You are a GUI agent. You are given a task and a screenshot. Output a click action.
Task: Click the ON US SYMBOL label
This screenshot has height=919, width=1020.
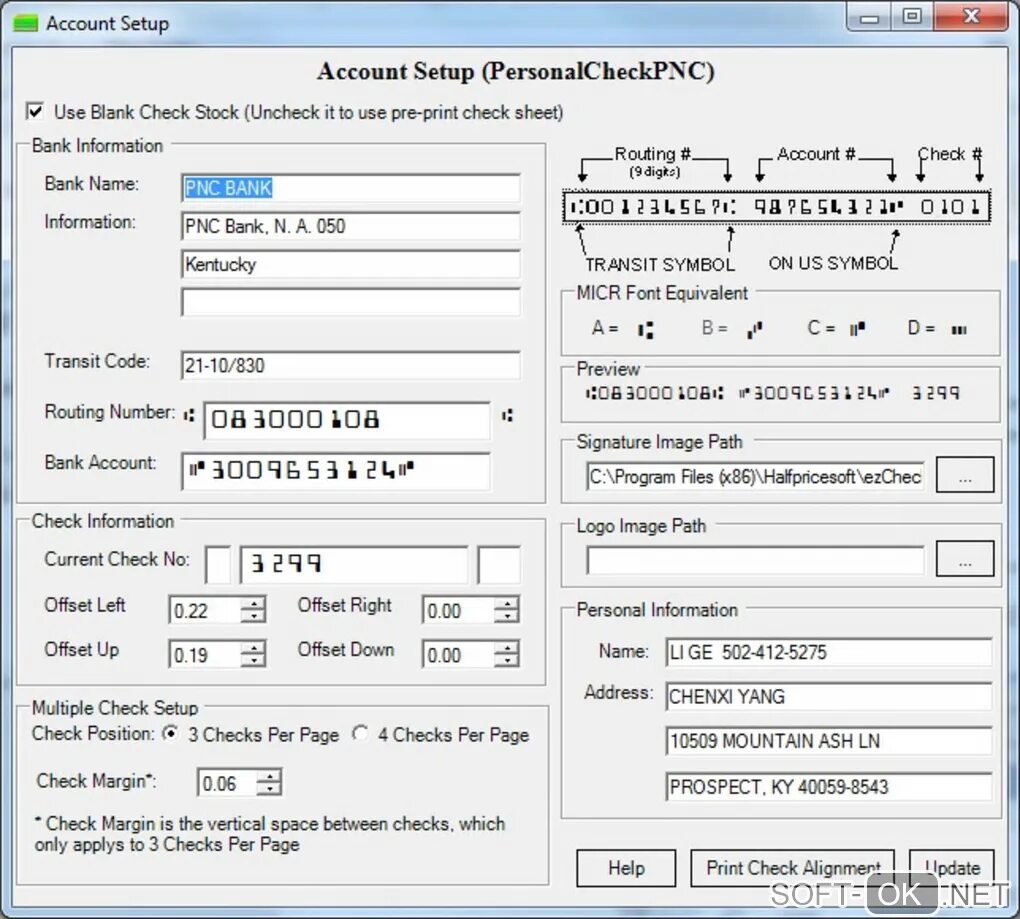pyautogui.click(x=833, y=263)
